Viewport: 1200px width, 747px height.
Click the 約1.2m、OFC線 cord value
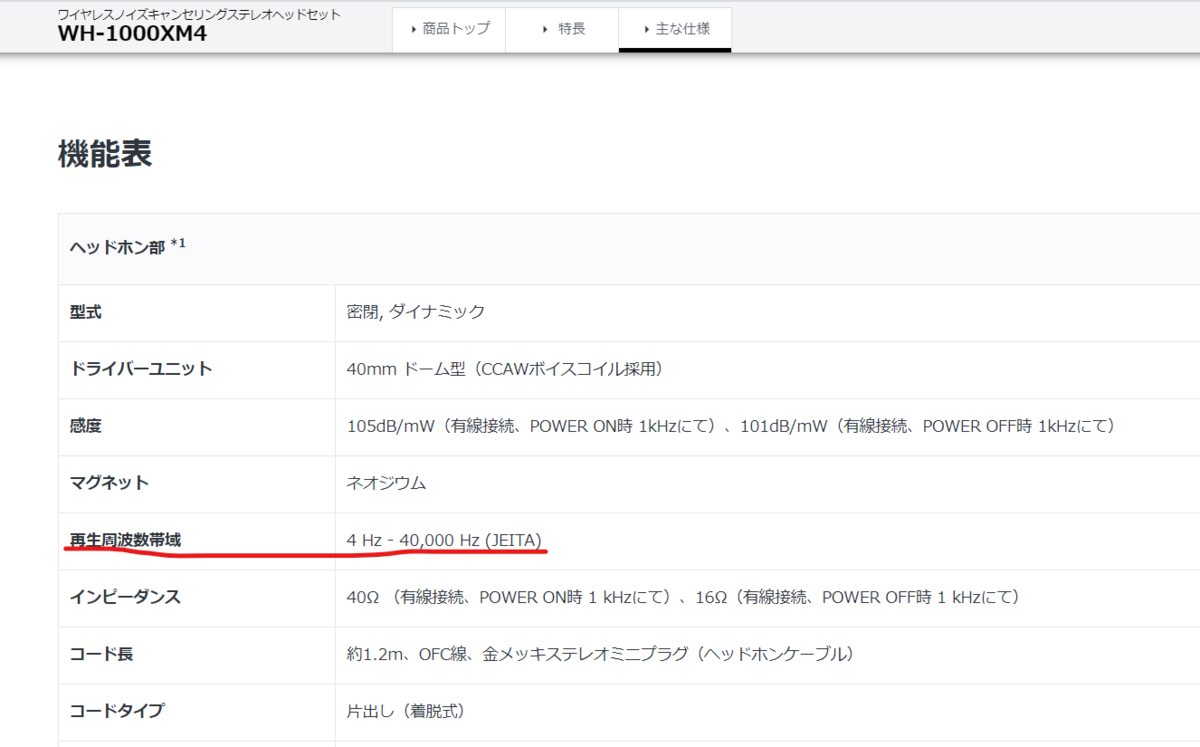tap(599, 654)
